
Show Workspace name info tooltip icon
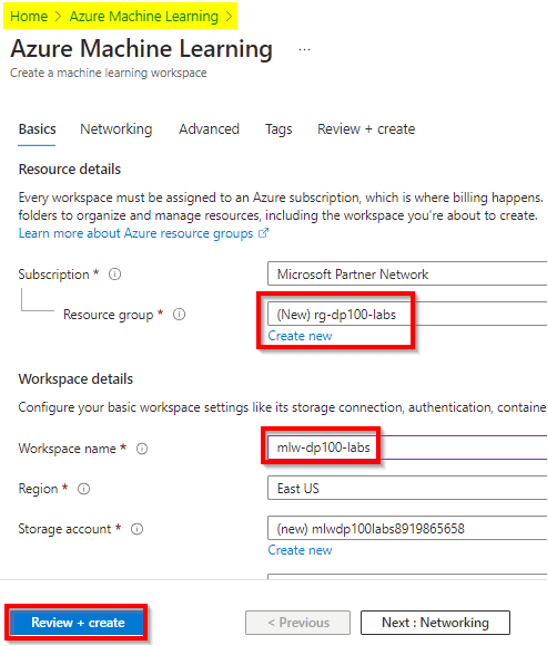click(142, 448)
